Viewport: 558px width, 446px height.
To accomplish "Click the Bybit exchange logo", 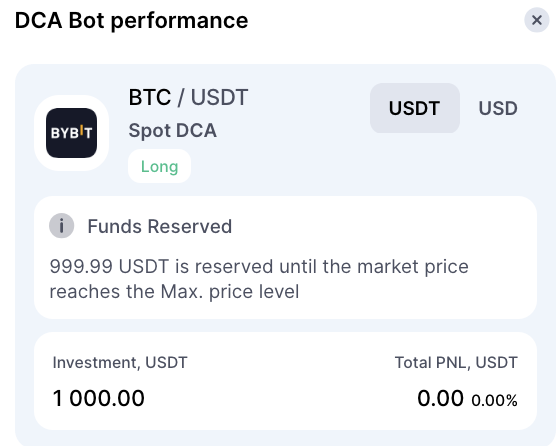I will 72,133.
